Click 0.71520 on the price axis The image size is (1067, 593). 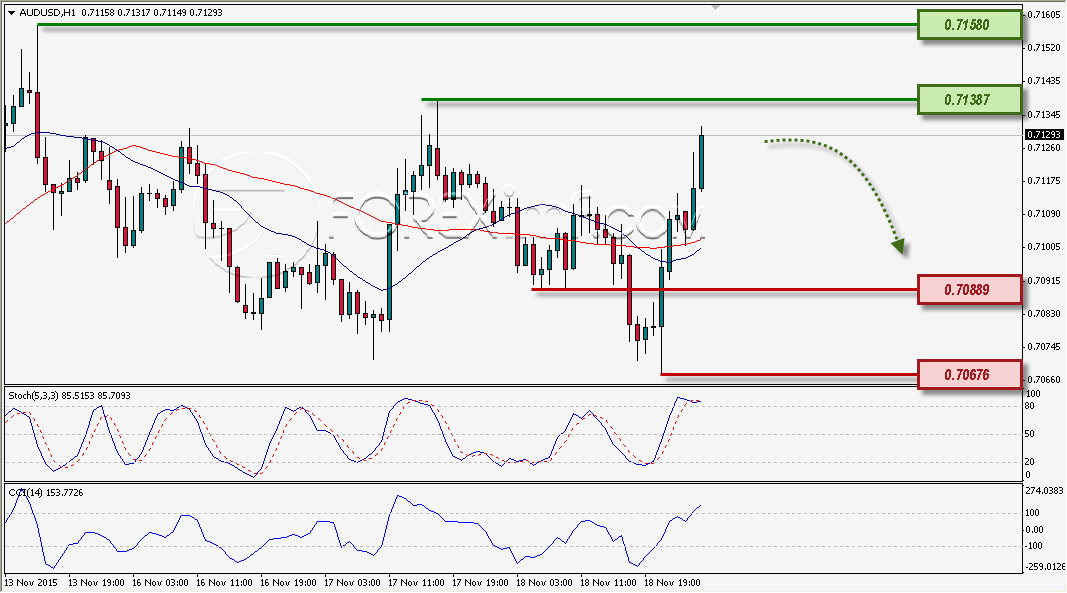click(x=1044, y=48)
